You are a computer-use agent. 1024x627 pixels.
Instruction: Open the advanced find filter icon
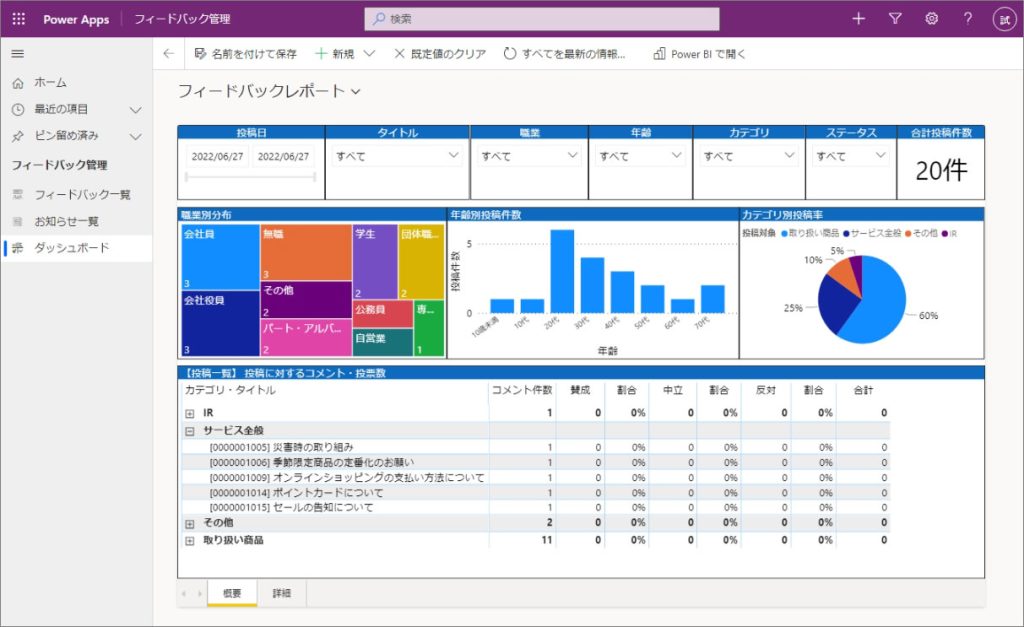click(895, 19)
